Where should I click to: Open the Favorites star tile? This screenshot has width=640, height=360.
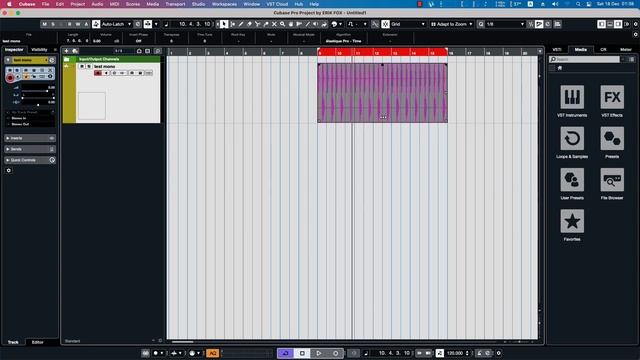click(572, 221)
